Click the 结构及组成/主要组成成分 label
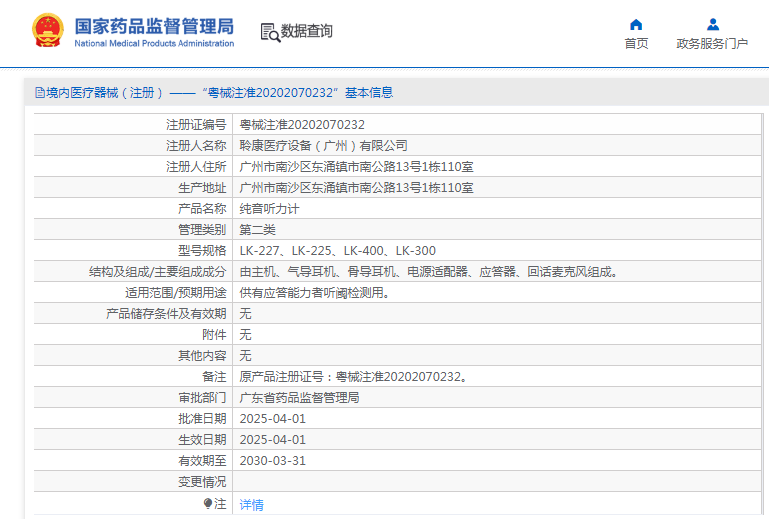The height and width of the screenshot is (519, 769). point(157,272)
